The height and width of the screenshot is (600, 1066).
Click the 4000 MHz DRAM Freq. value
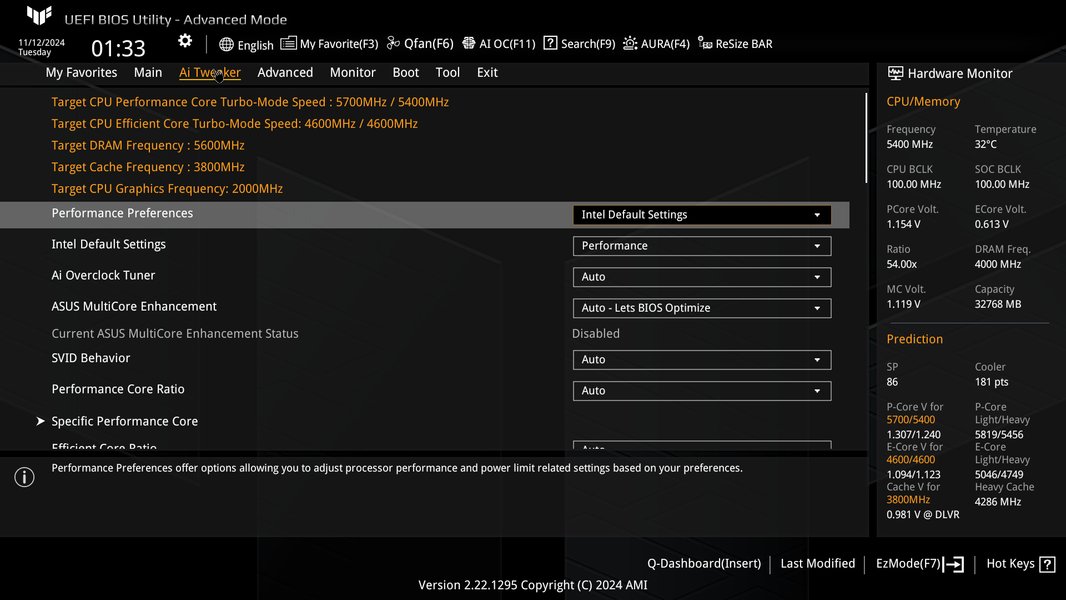pos(998,264)
